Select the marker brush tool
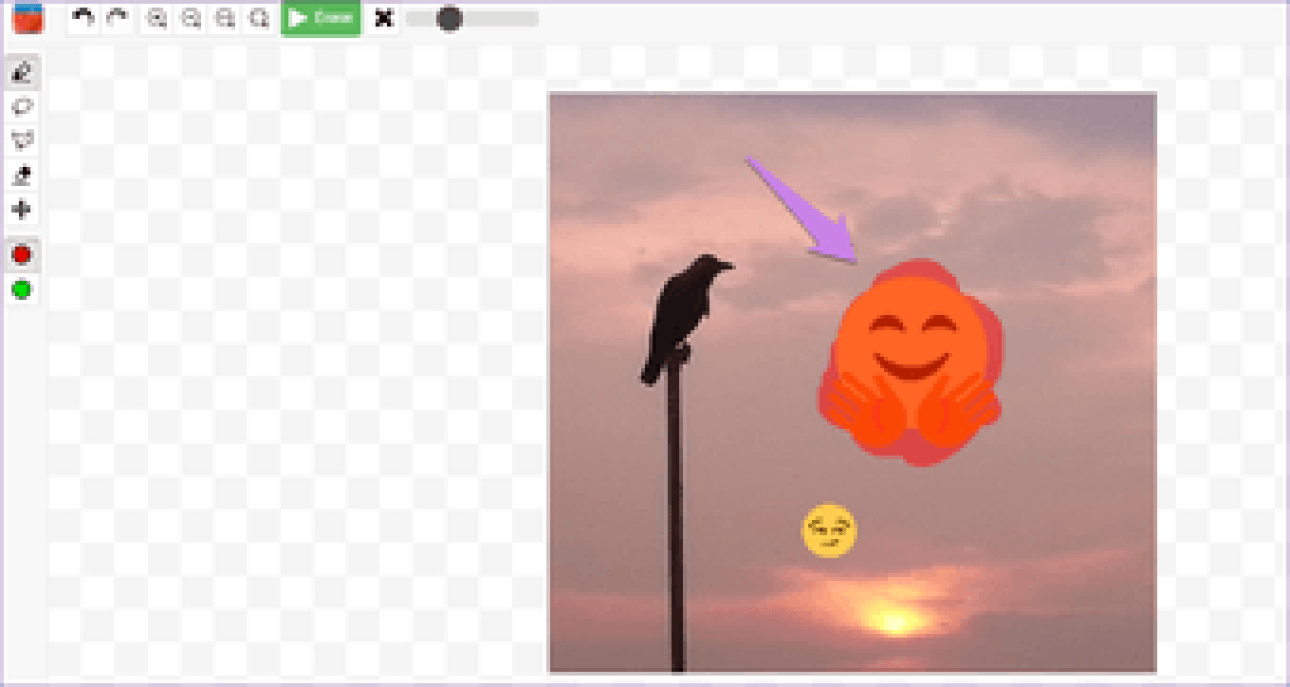This screenshot has height=687, width=1290. (22, 72)
